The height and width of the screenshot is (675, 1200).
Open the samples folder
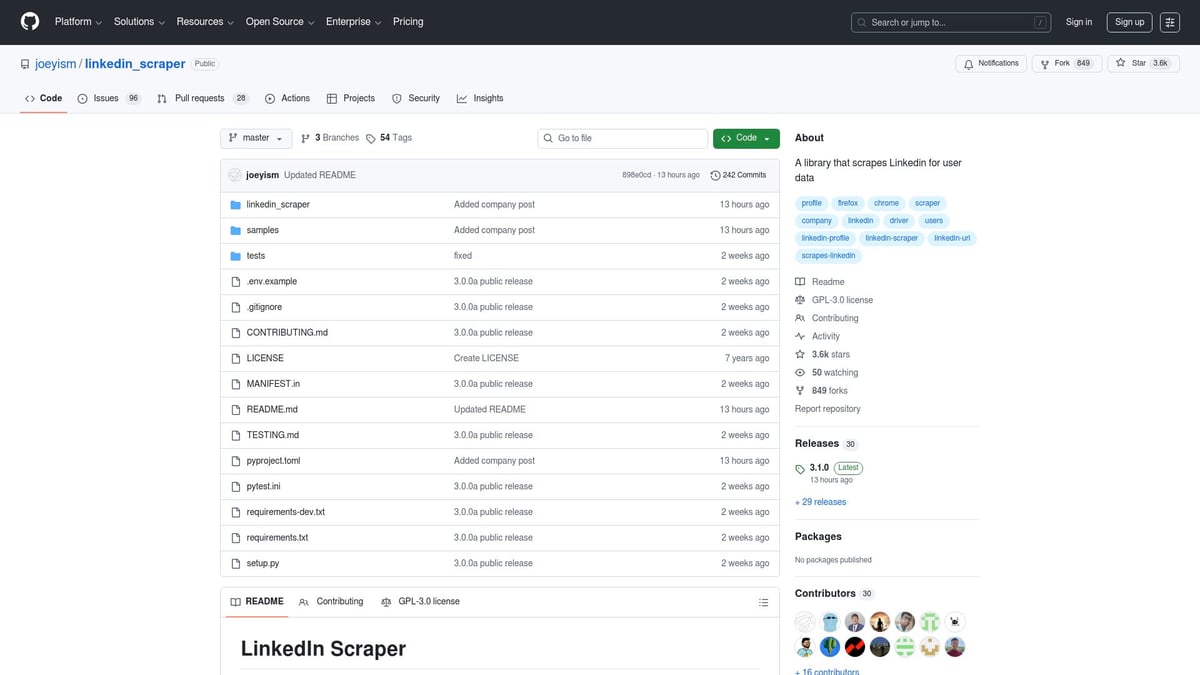coord(263,230)
